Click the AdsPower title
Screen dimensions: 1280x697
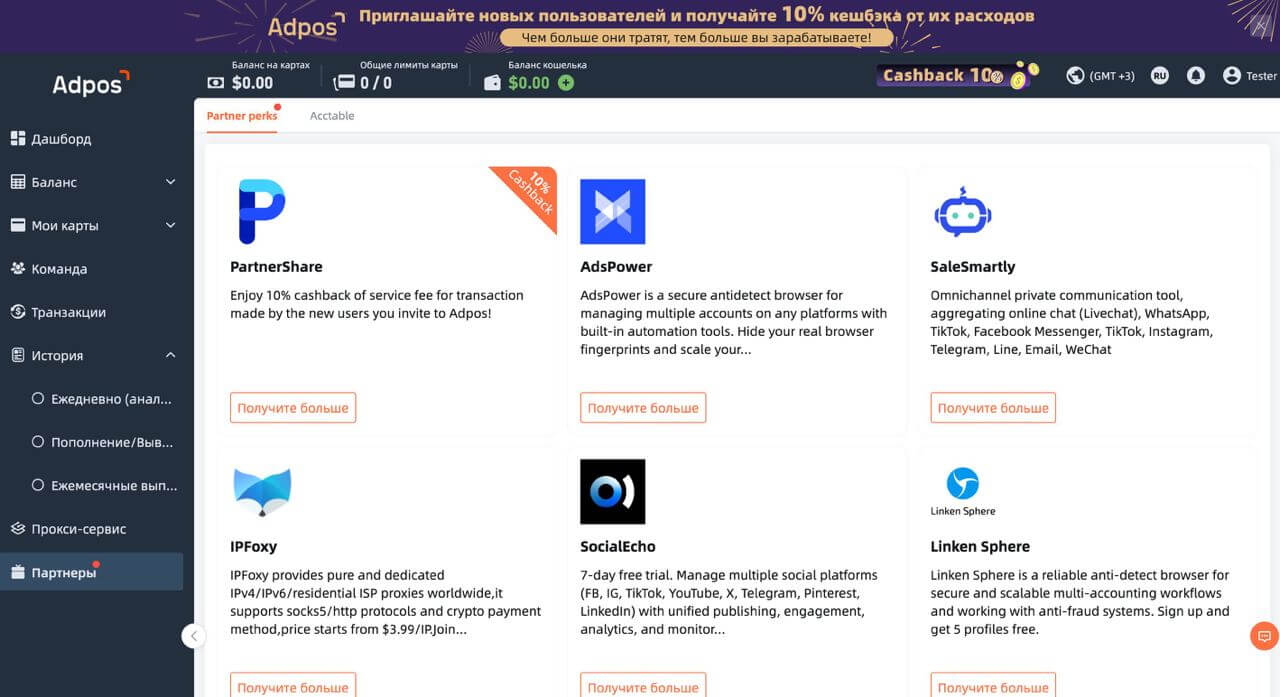[616, 267]
